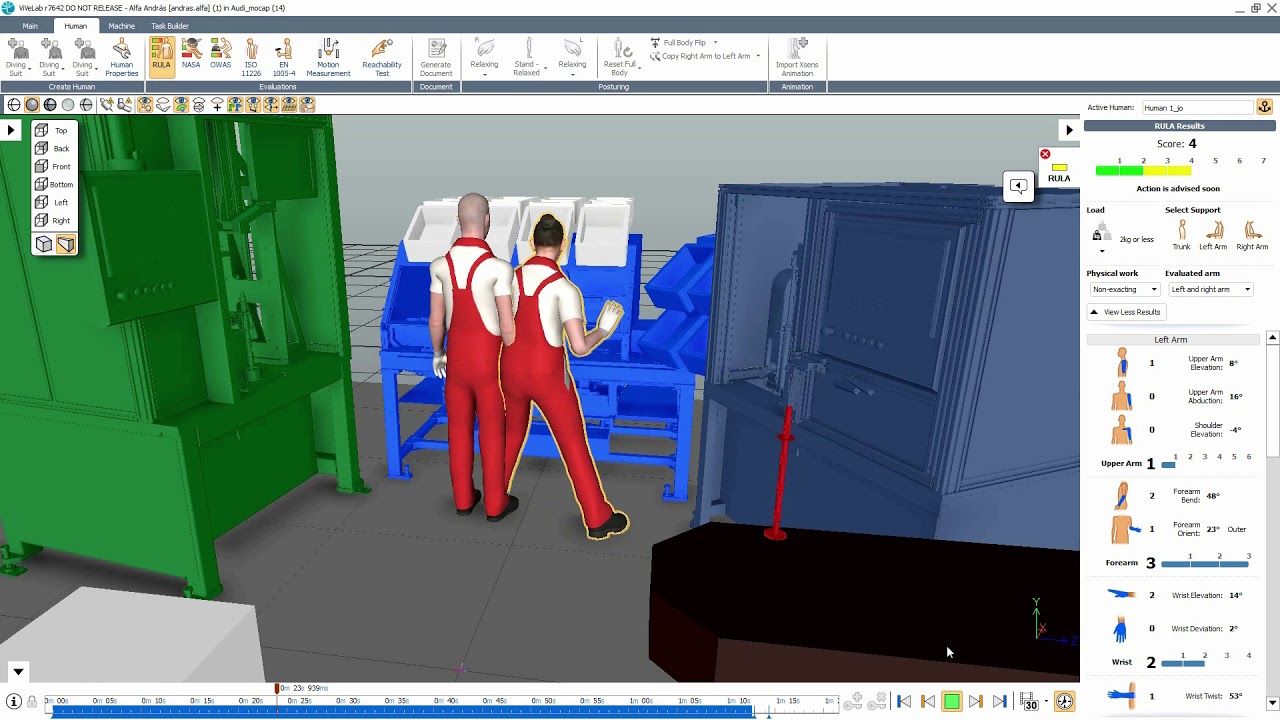Click Reset Full Body posture
Screen dimensions: 1280x720
click(x=619, y=57)
